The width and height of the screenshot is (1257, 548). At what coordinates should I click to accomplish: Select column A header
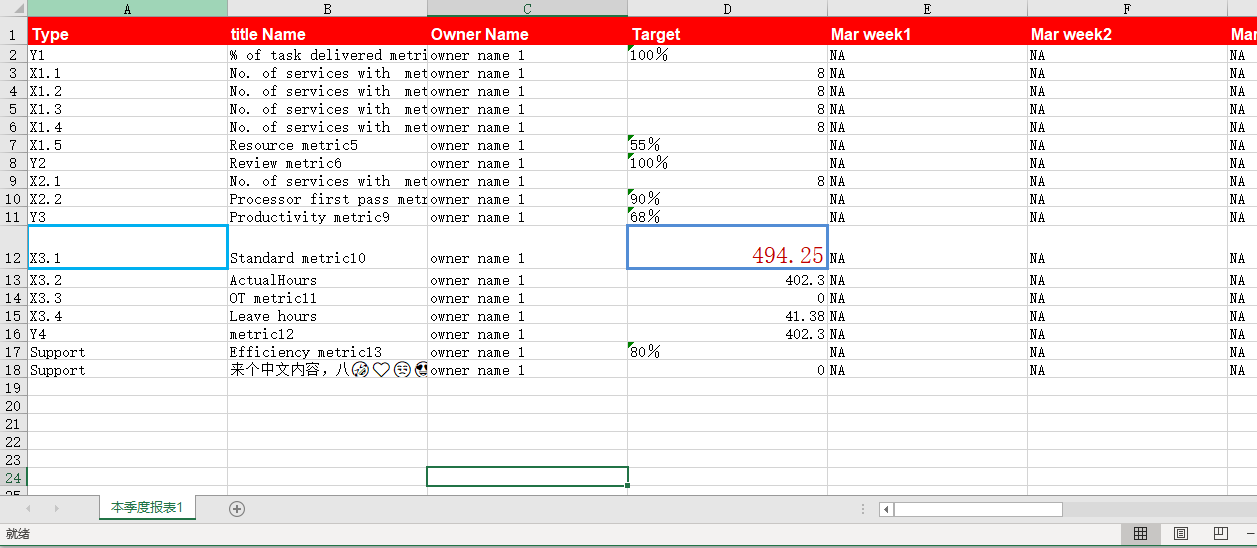pyautogui.click(x=127, y=8)
